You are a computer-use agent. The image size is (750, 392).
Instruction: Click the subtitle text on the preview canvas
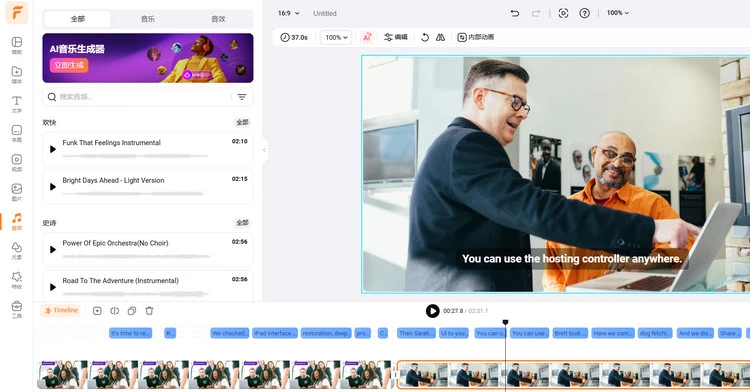click(572, 259)
